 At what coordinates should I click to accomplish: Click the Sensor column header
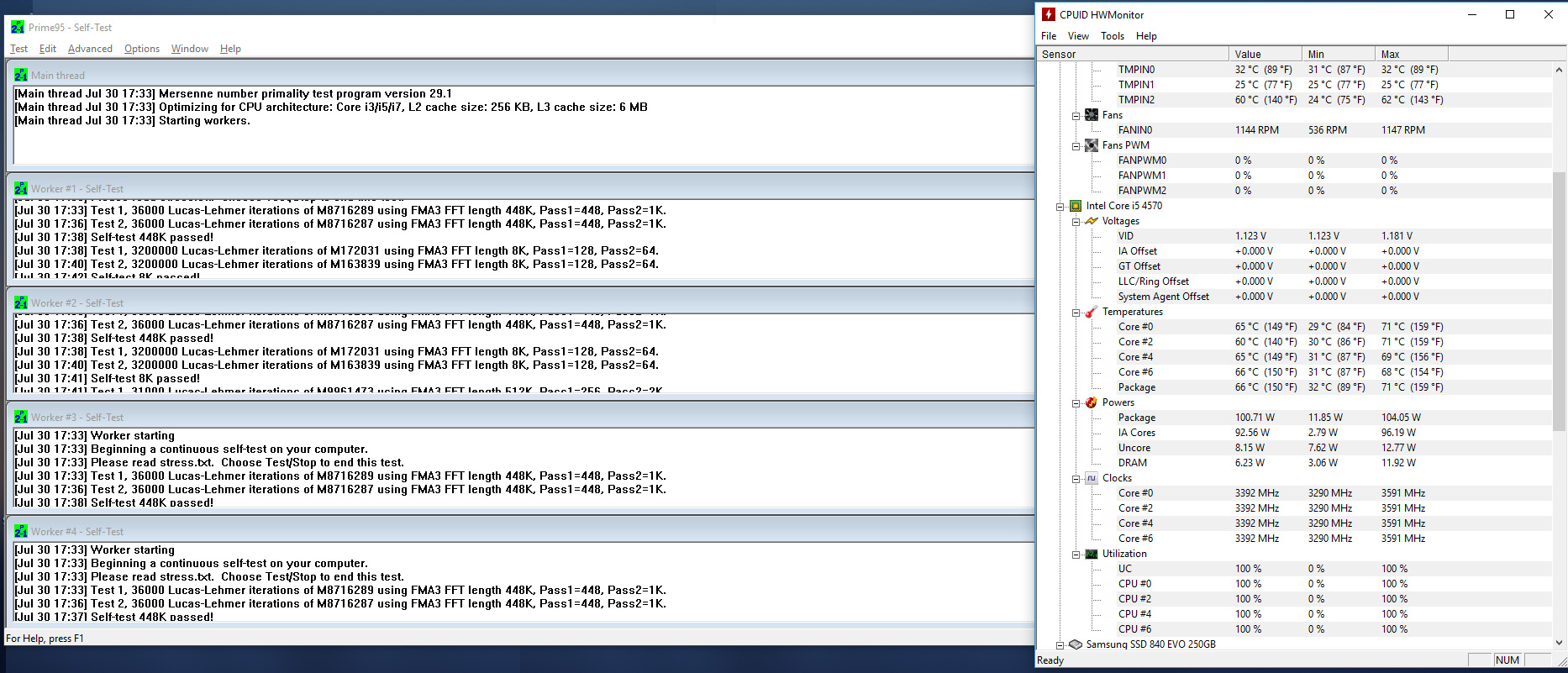coord(1133,54)
